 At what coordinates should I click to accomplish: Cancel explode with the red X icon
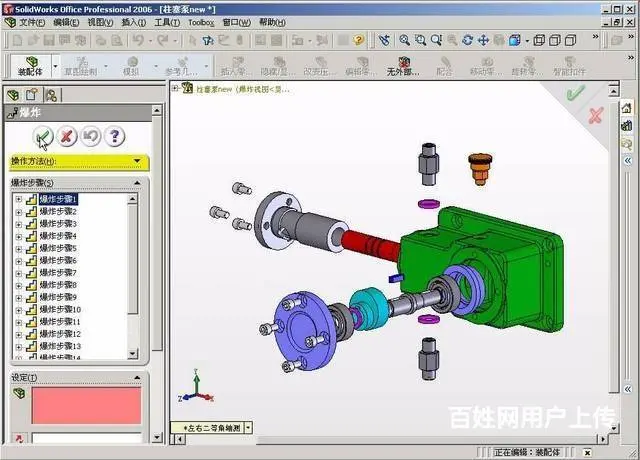click(66, 136)
